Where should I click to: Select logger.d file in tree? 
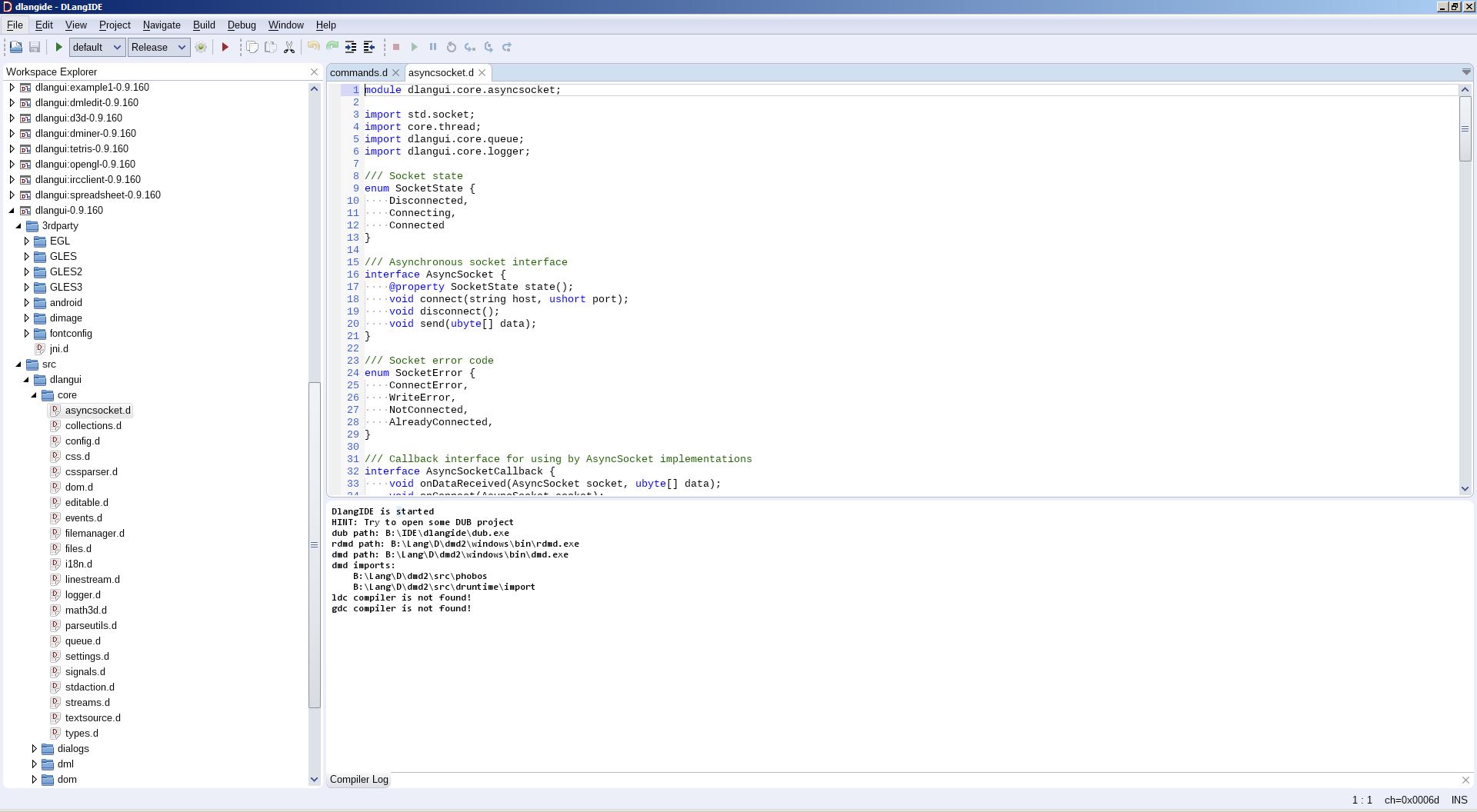pyautogui.click(x=83, y=594)
